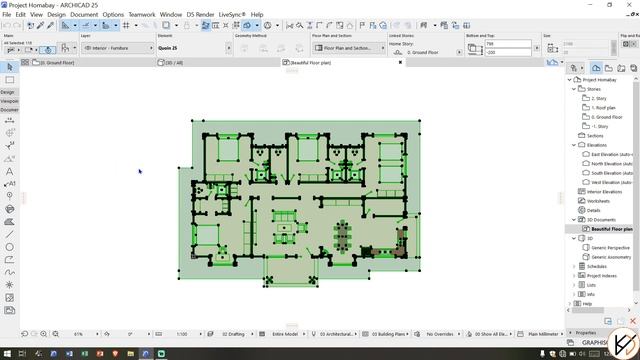The width and height of the screenshot is (640, 360).
Task: Open Home Story arrow next to Ground Floor
Action: pos(459,52)
